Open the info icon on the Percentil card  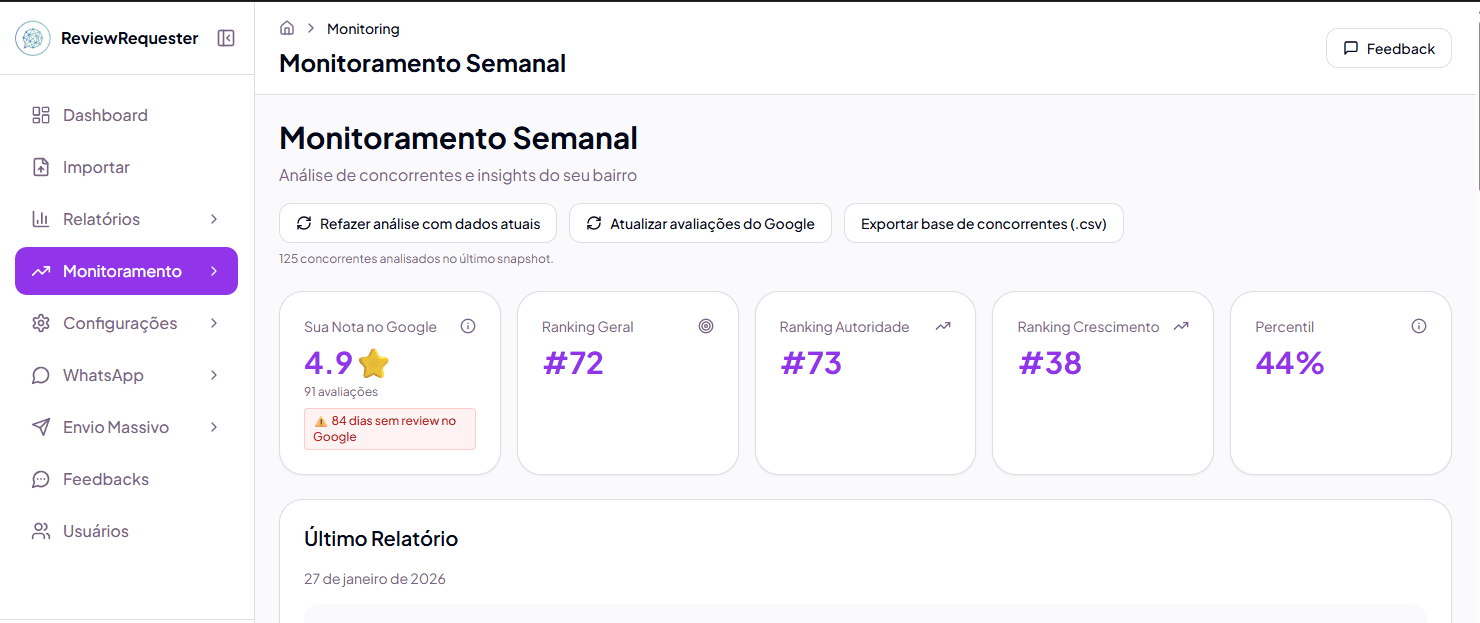(x=1419, y=326)
